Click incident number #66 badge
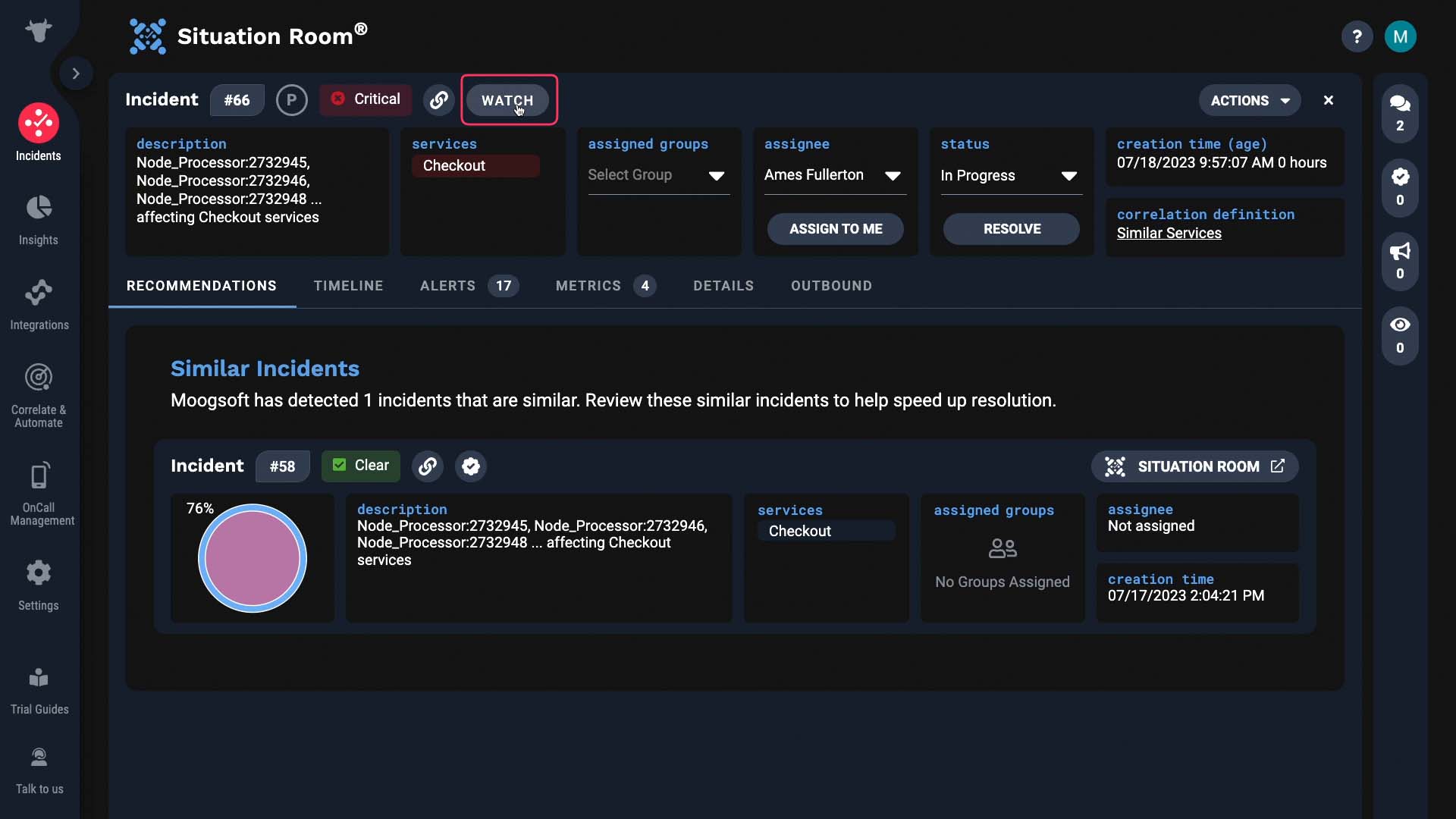 237,100
